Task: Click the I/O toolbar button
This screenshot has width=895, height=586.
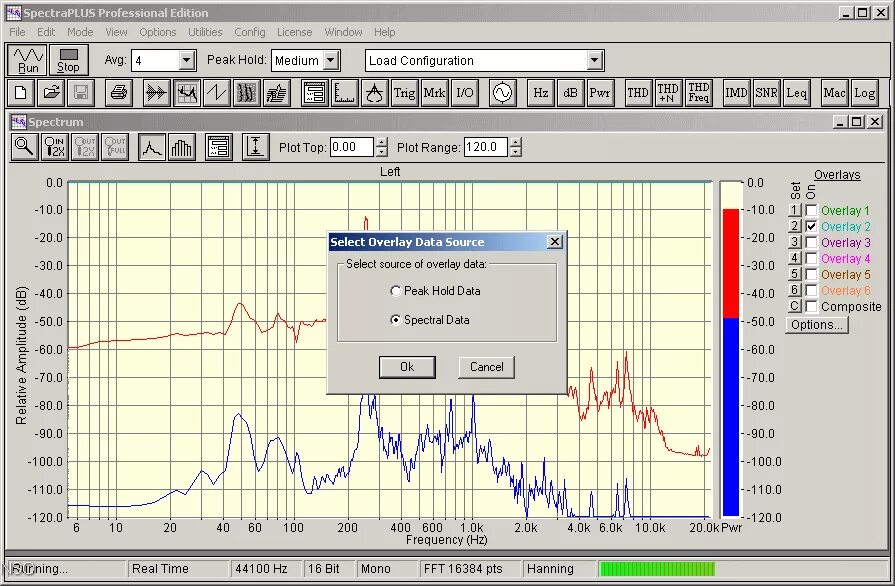Action: point(465,93)
